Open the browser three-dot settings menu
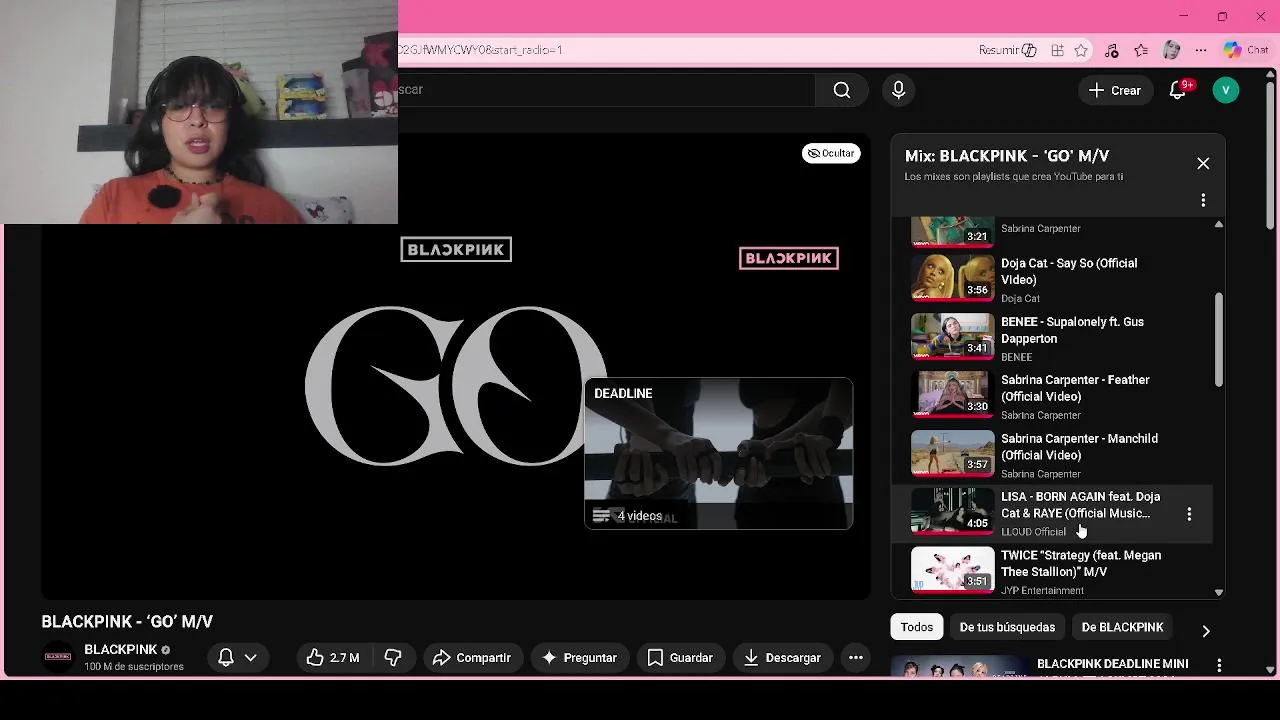Screen dimensions: 1280x720 (1201, 50)
